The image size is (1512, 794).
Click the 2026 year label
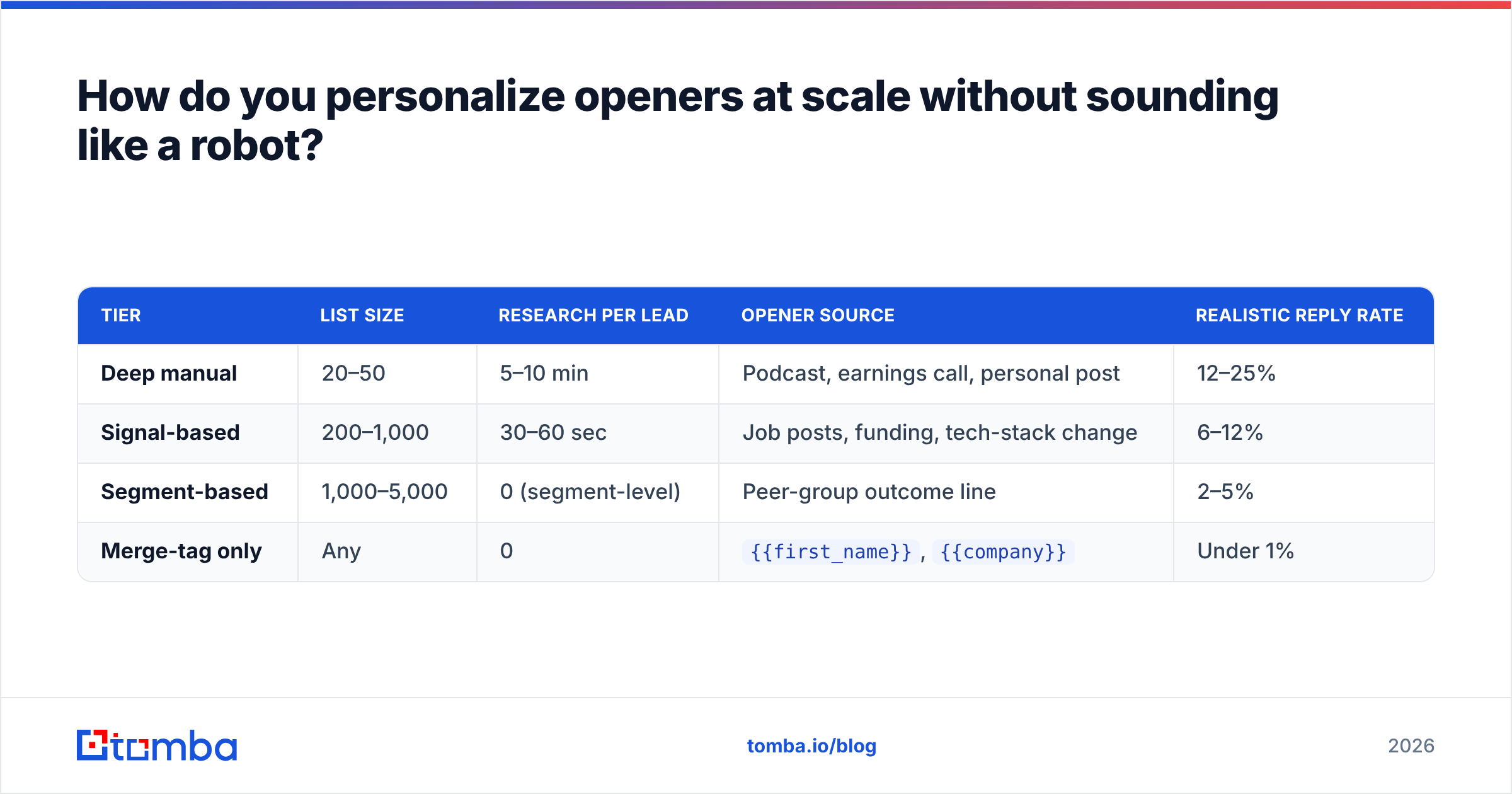click(1411, 746)
